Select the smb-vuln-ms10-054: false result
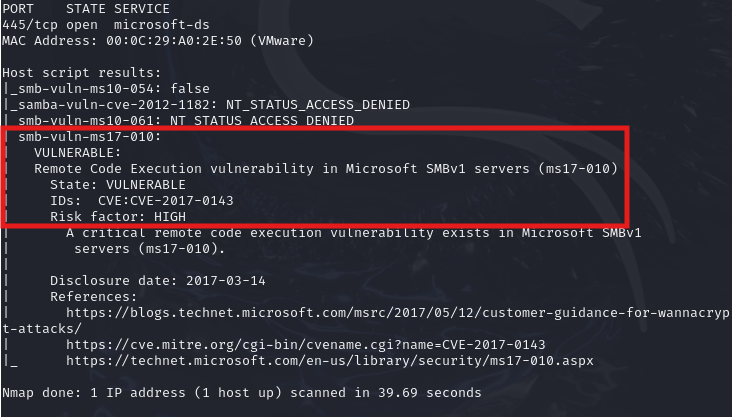Screen dimensions: 732x417 click(110, 88)
